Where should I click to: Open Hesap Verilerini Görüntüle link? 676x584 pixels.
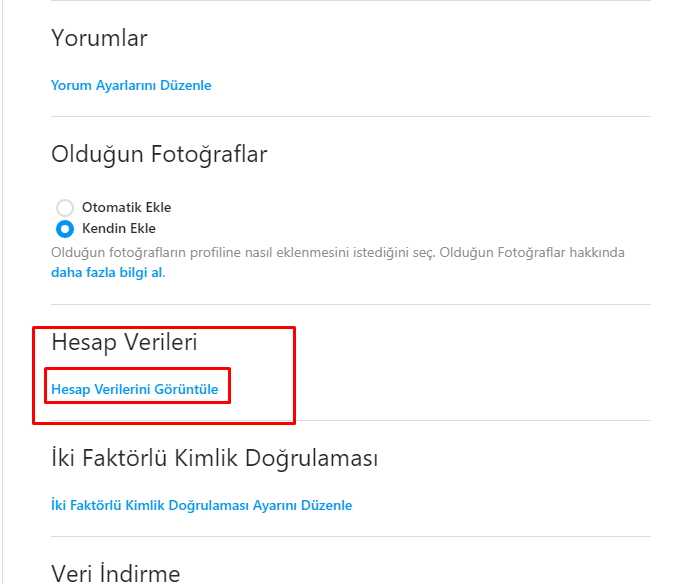click(134, 388)
